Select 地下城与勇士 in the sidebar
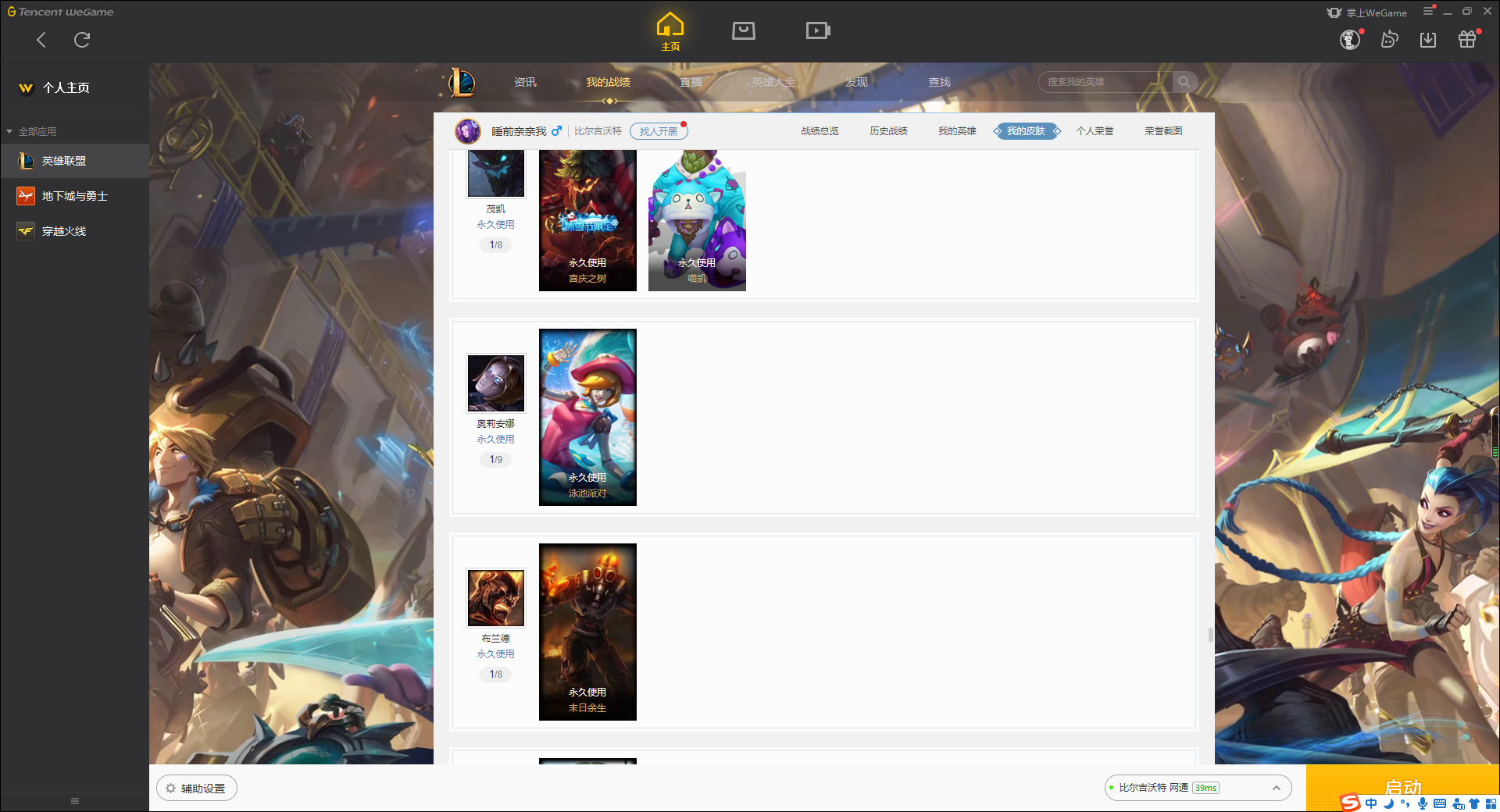 (74, 196)
